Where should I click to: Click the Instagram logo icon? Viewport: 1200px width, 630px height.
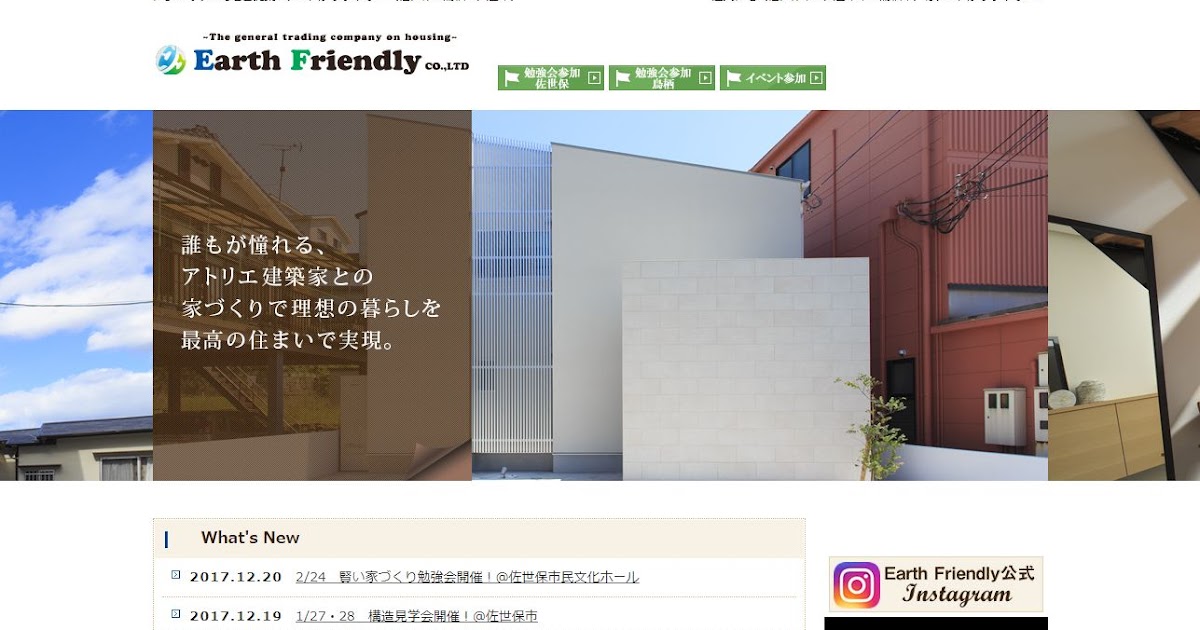click(x=857, y=585)
